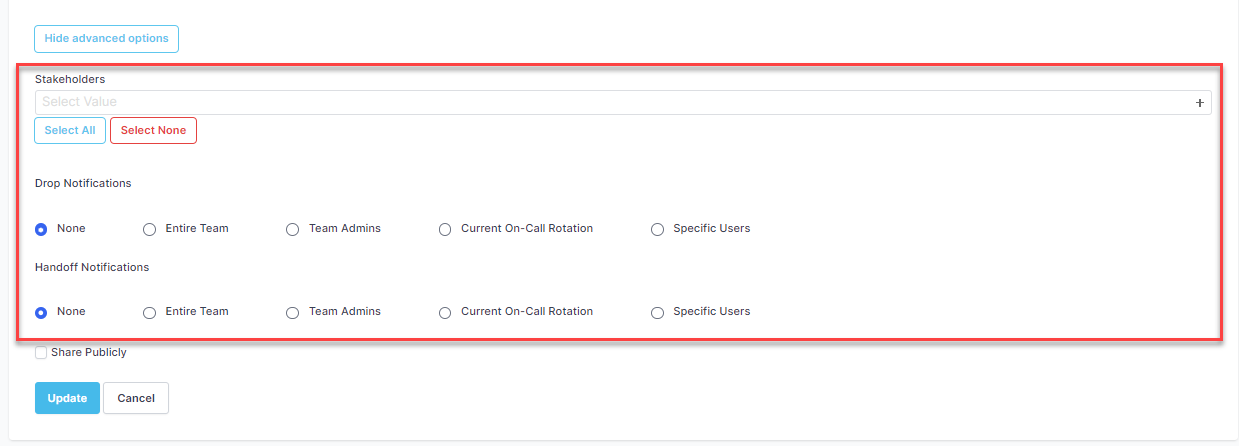Select None for Handoff Notifications
Viewport: 1239px width, 446px height.
point(41,312)
